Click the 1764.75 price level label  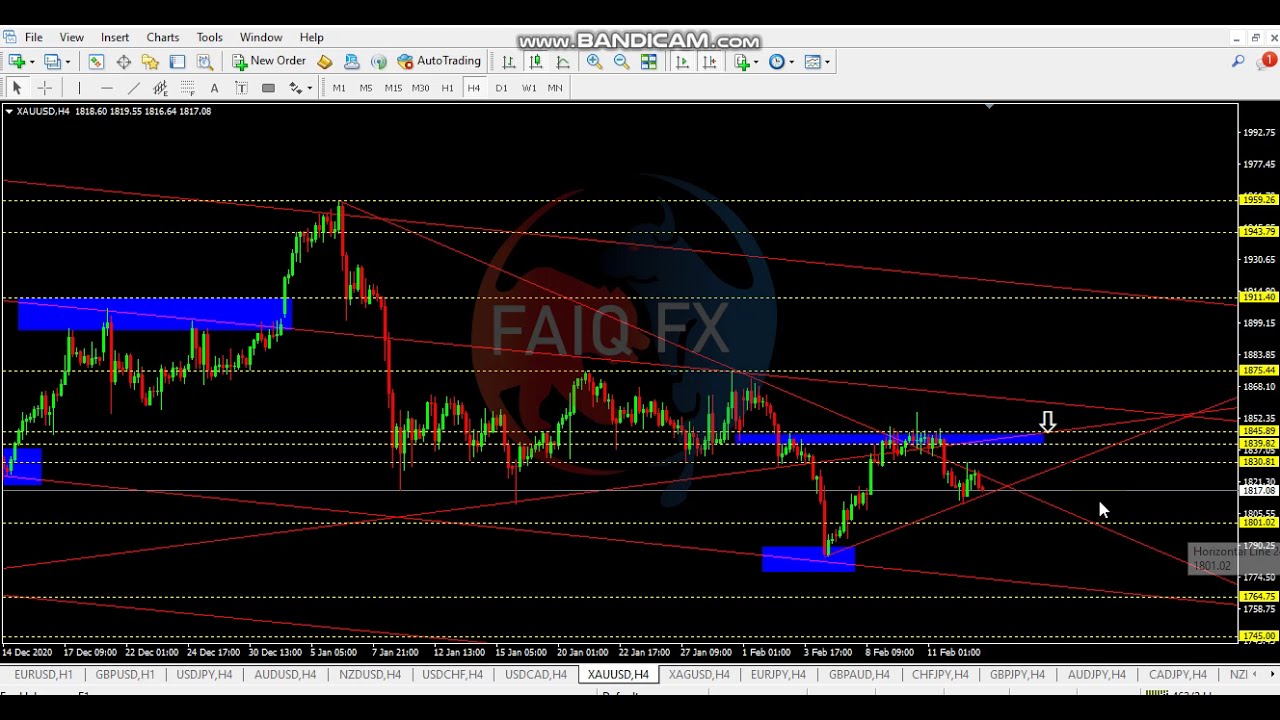tap(1258, 597)
